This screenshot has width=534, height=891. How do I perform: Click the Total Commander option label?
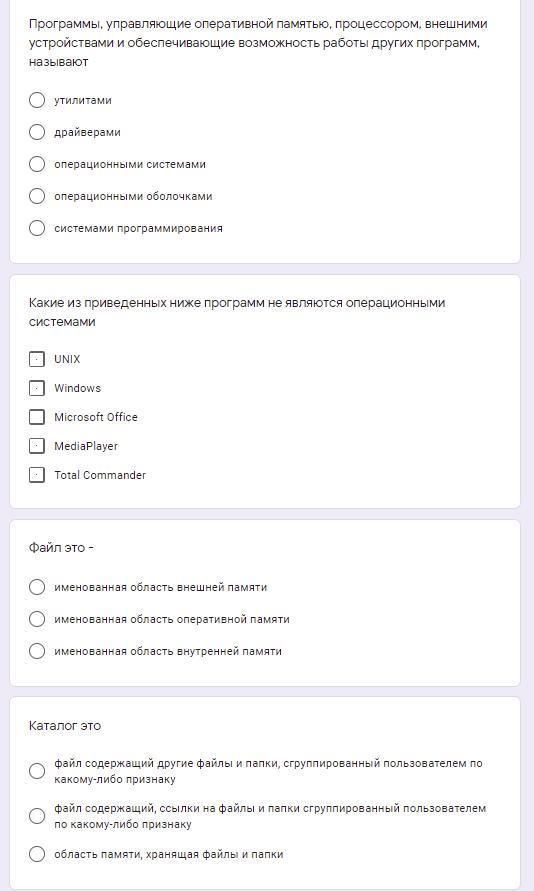pyautogui.click(x=100, y=475)
